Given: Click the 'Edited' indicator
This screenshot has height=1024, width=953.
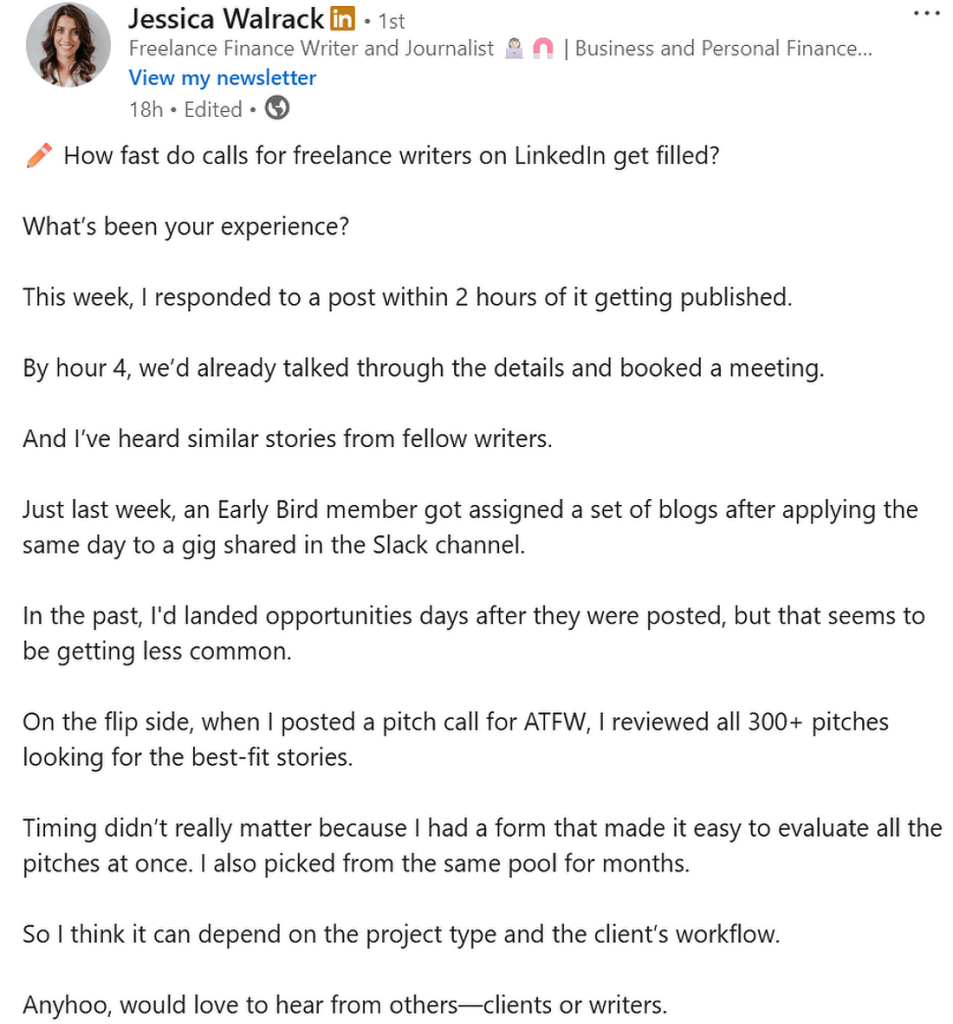Looking at the screenshot, I should coord(212,108).
